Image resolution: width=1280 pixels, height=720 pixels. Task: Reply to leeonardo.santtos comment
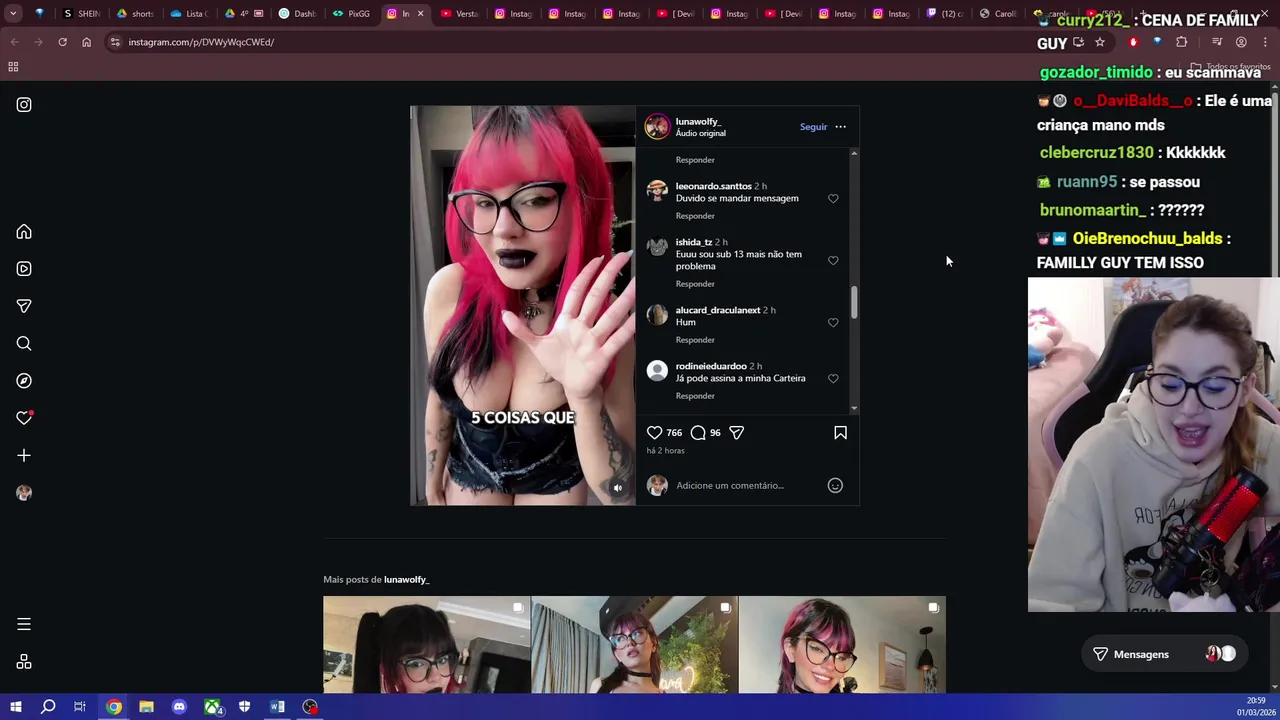point(695,216)
